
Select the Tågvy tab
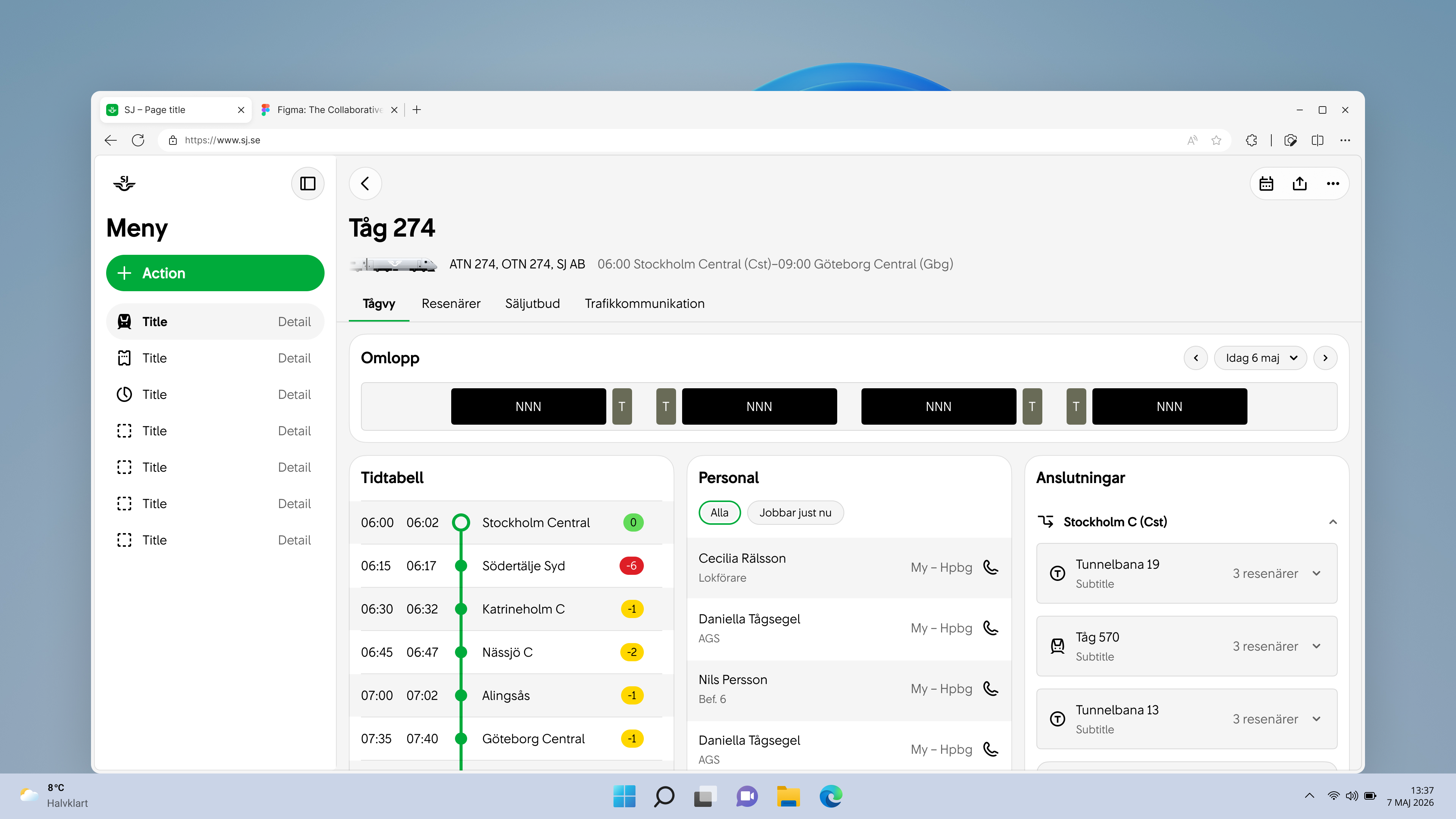379,303
